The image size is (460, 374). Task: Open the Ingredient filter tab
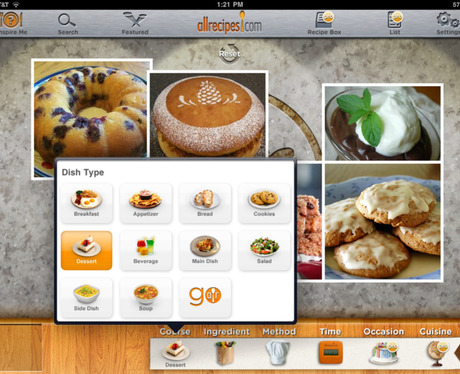click(x=227, y=332)
